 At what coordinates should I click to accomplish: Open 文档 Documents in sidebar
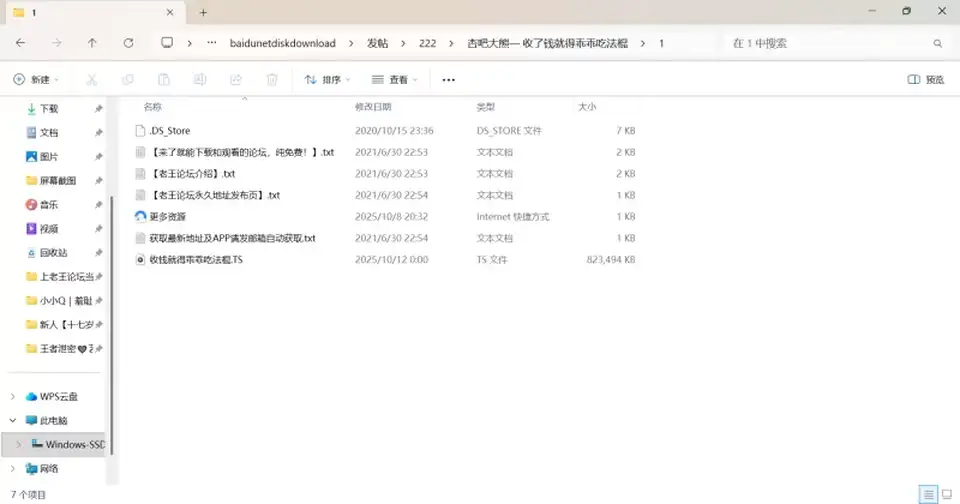click(49, 133)
